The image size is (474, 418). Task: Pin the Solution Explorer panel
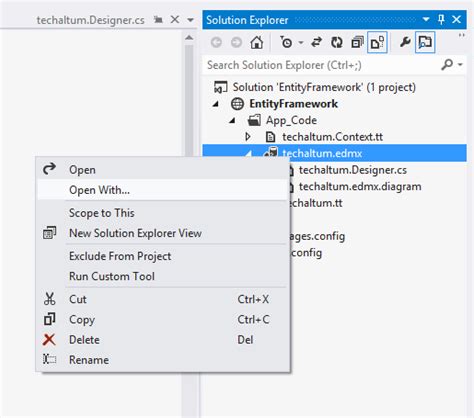pos(441,20)
